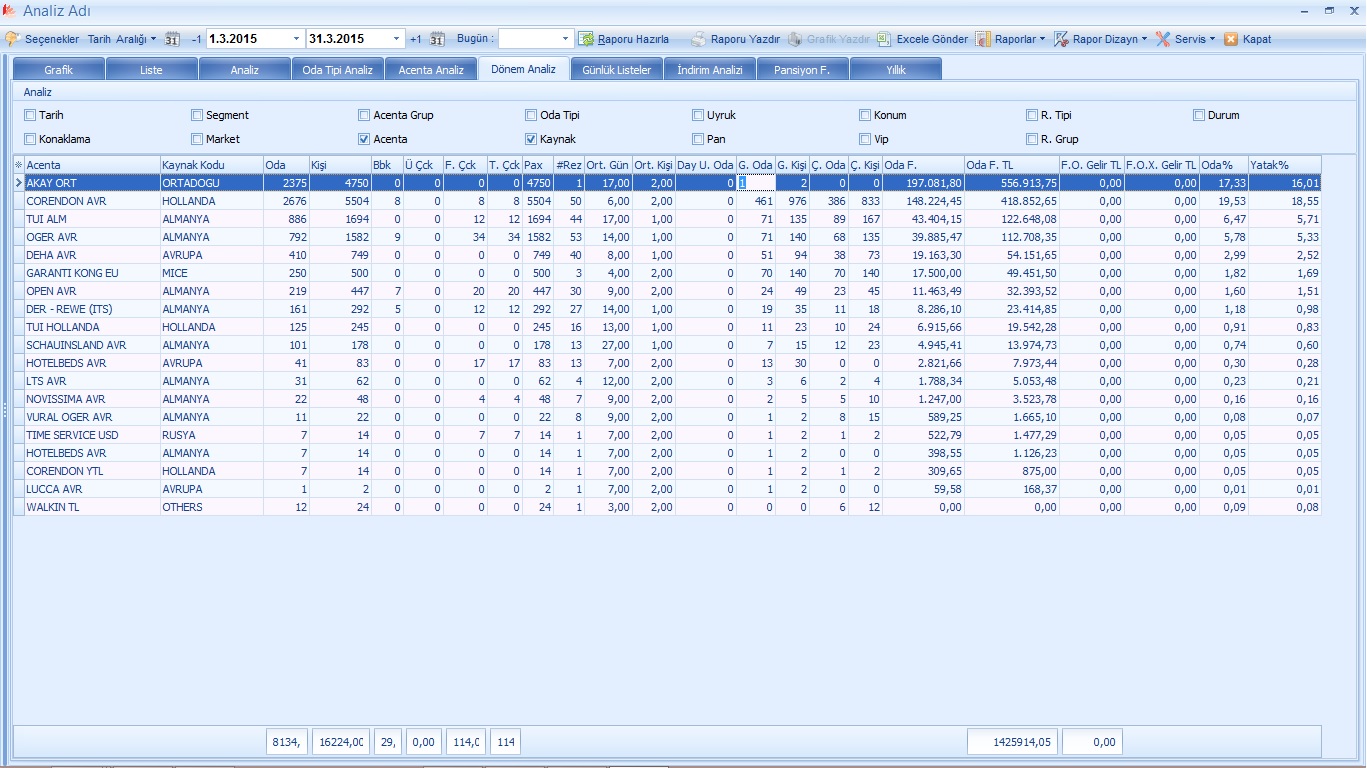Enable the Segment checkbox
The height and width of the screenshot is (768, 1367).
tap(197, 115)
